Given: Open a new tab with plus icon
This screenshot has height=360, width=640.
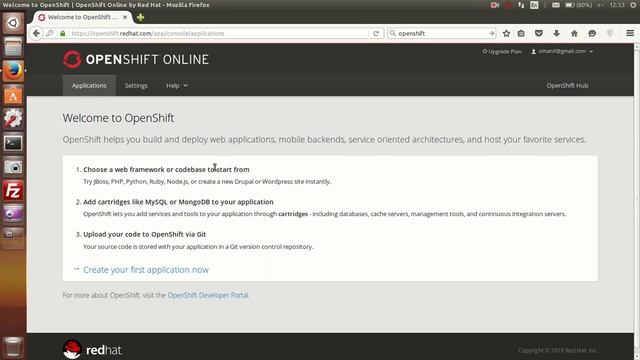Looking at the screenshot, I should (x=140, y=17).
